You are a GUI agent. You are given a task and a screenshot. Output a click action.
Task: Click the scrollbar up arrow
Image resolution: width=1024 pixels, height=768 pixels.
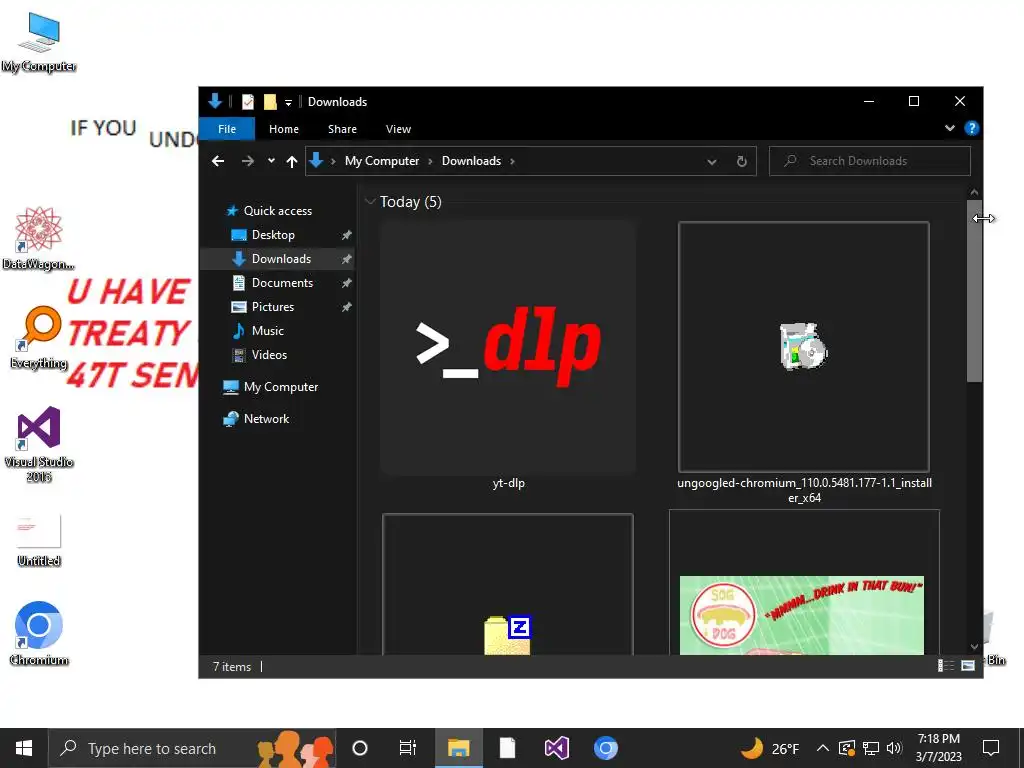(x=974, y=193)
